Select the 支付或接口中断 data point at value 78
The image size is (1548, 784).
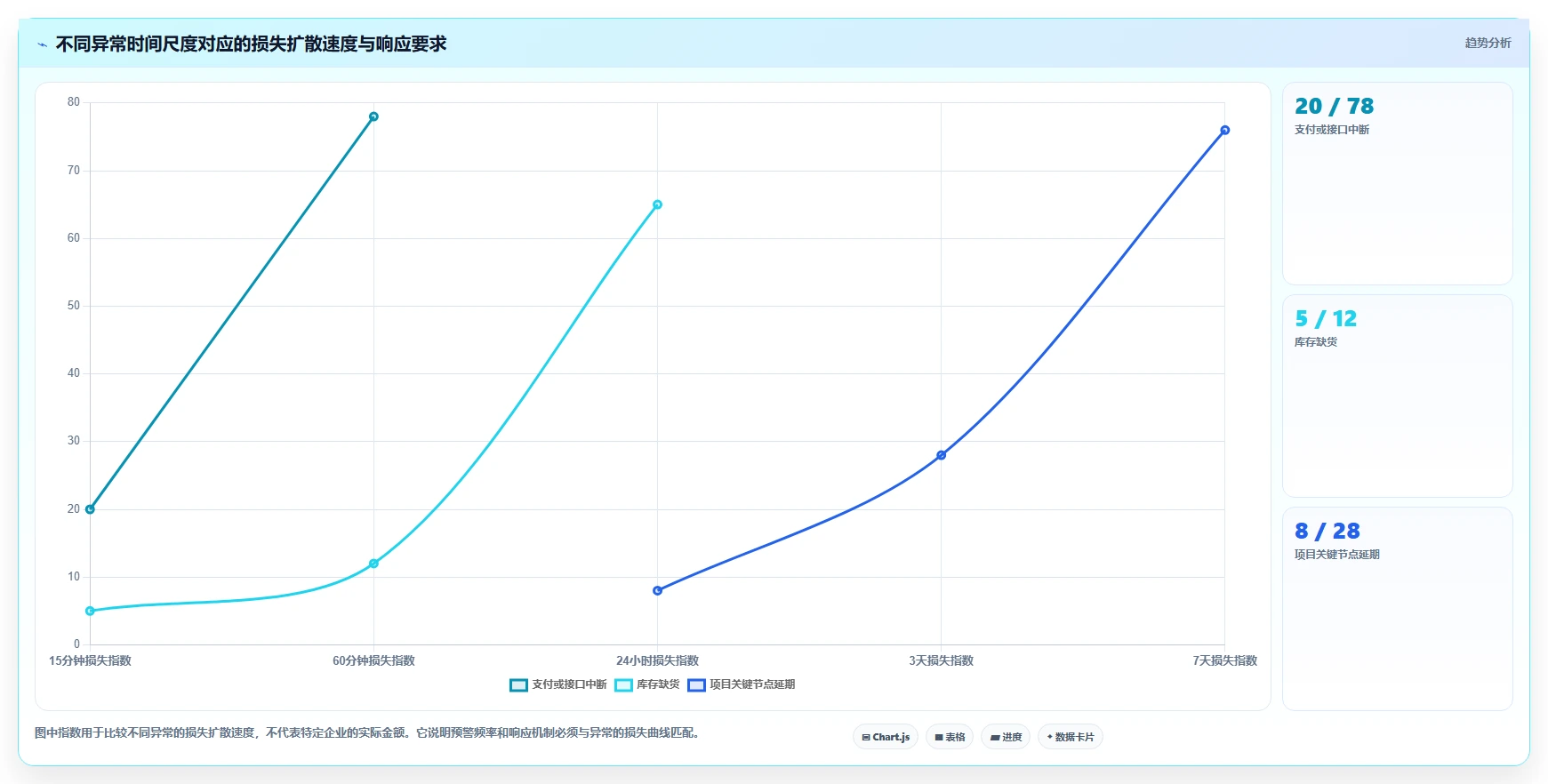(x=373, y=116)
